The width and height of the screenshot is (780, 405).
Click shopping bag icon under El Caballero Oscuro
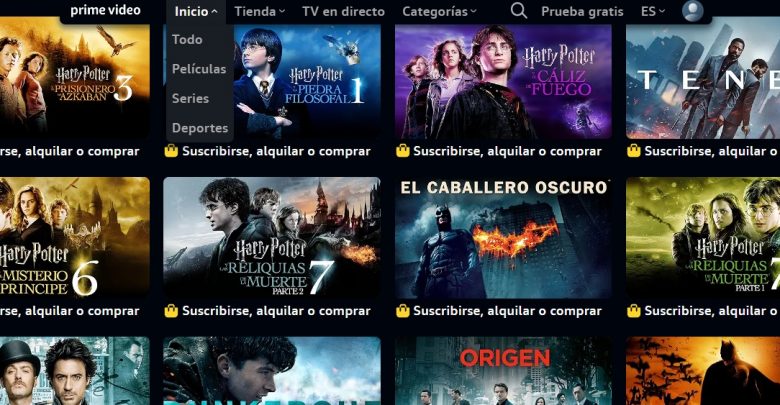(402, 311)
